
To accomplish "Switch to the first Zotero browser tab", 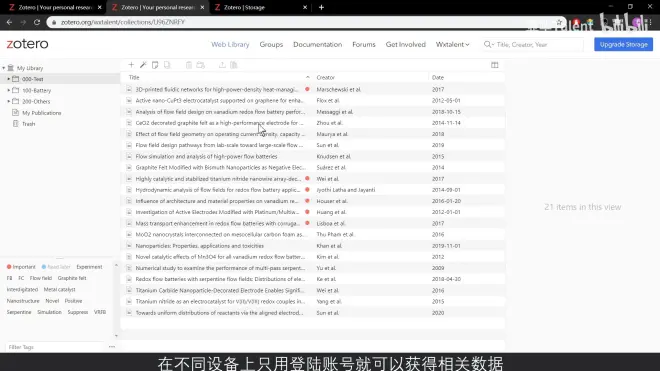I will click(55, 7).
